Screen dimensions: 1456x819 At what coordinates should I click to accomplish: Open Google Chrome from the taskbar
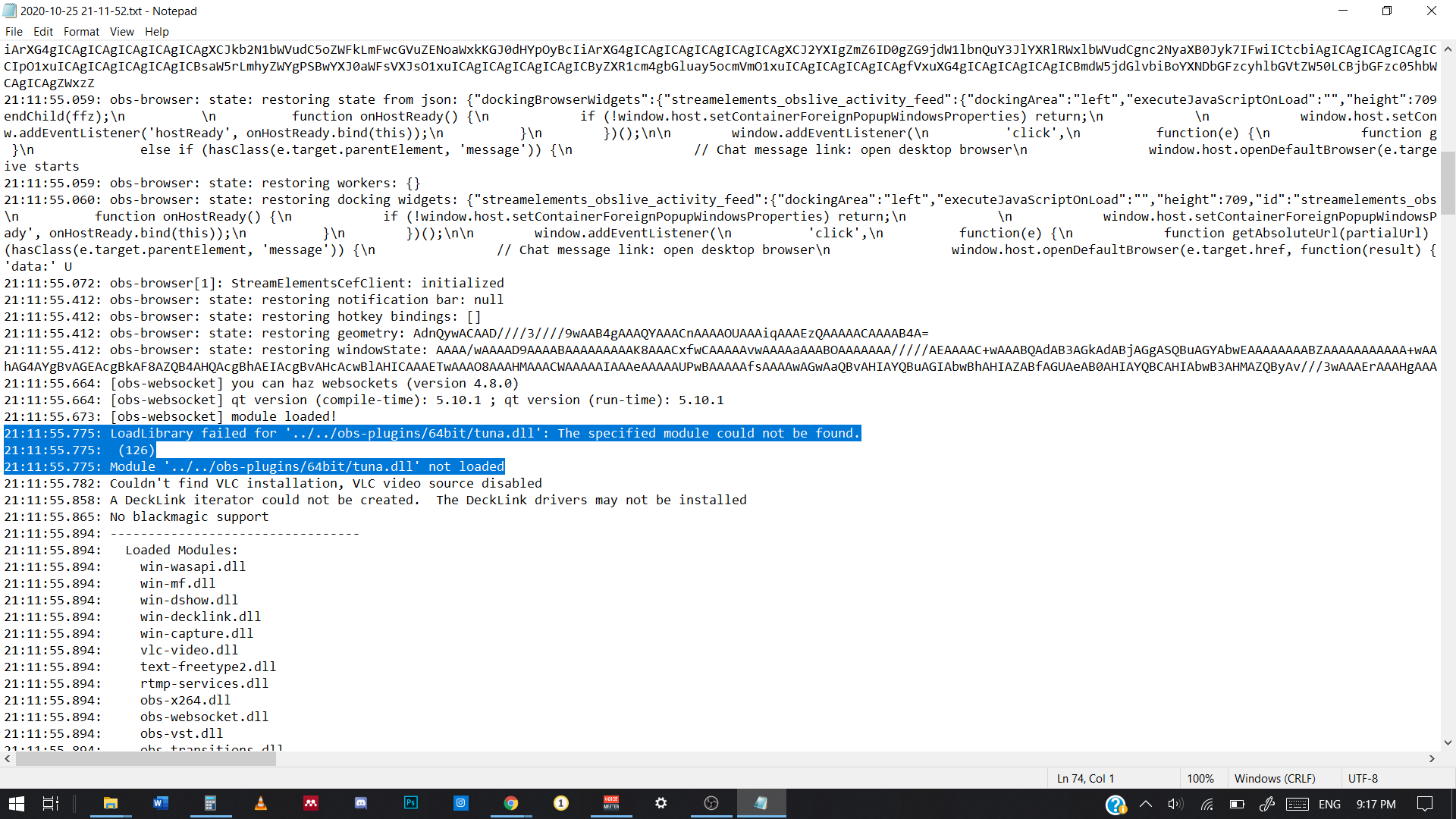click(511, 803)
